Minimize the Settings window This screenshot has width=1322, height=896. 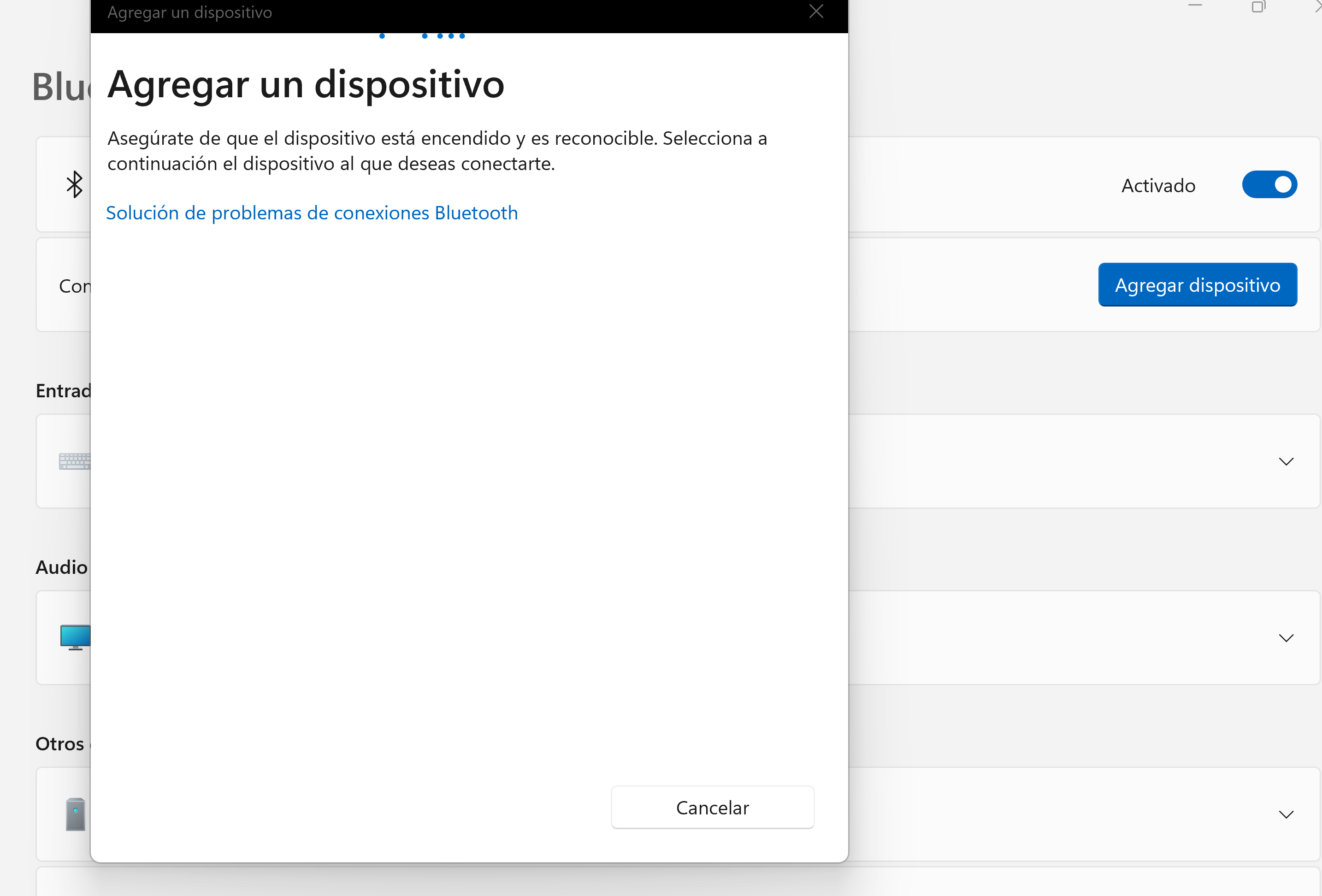point(1195,5)
